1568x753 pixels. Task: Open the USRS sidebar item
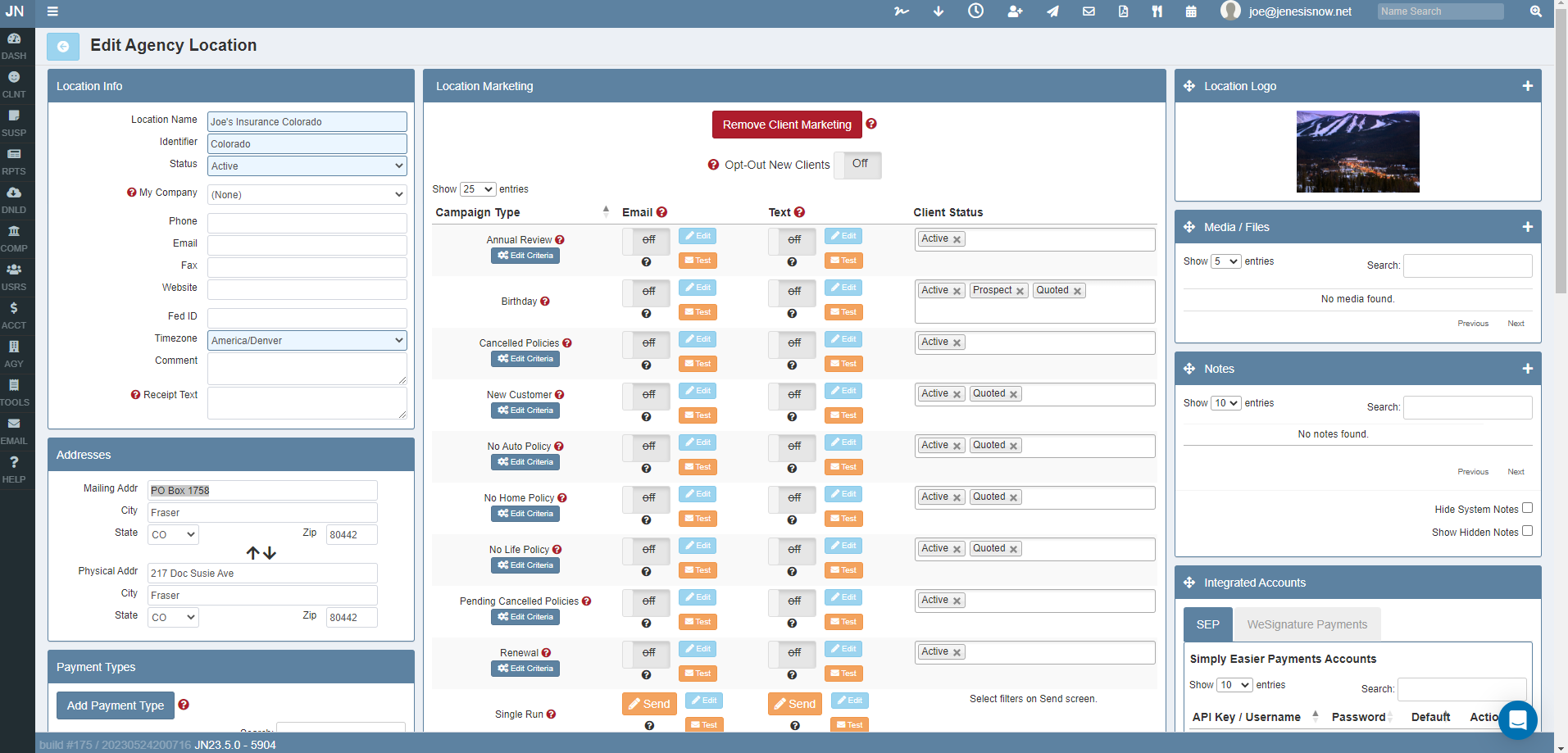14,278
